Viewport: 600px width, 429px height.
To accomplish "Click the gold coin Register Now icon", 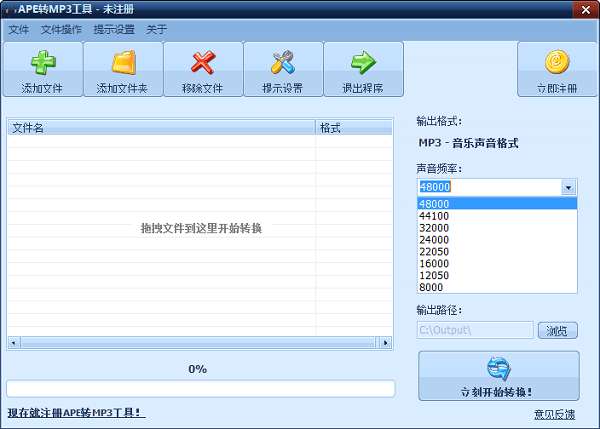I will point(557,62).
